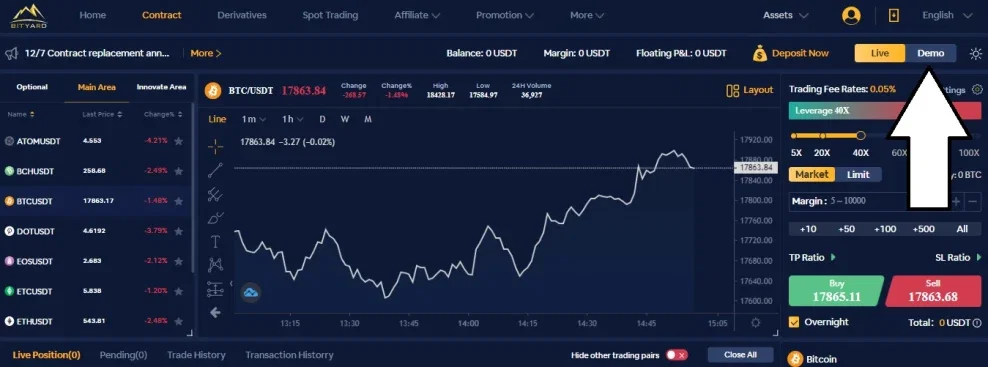Open the Spot Trading page
This screenshot has width=988, height=367.
pos(330,15)
